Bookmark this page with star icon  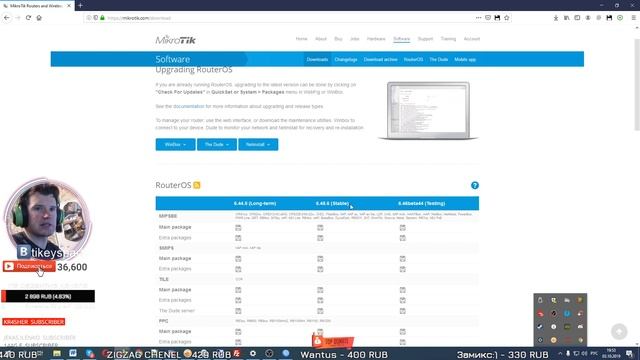507,18
